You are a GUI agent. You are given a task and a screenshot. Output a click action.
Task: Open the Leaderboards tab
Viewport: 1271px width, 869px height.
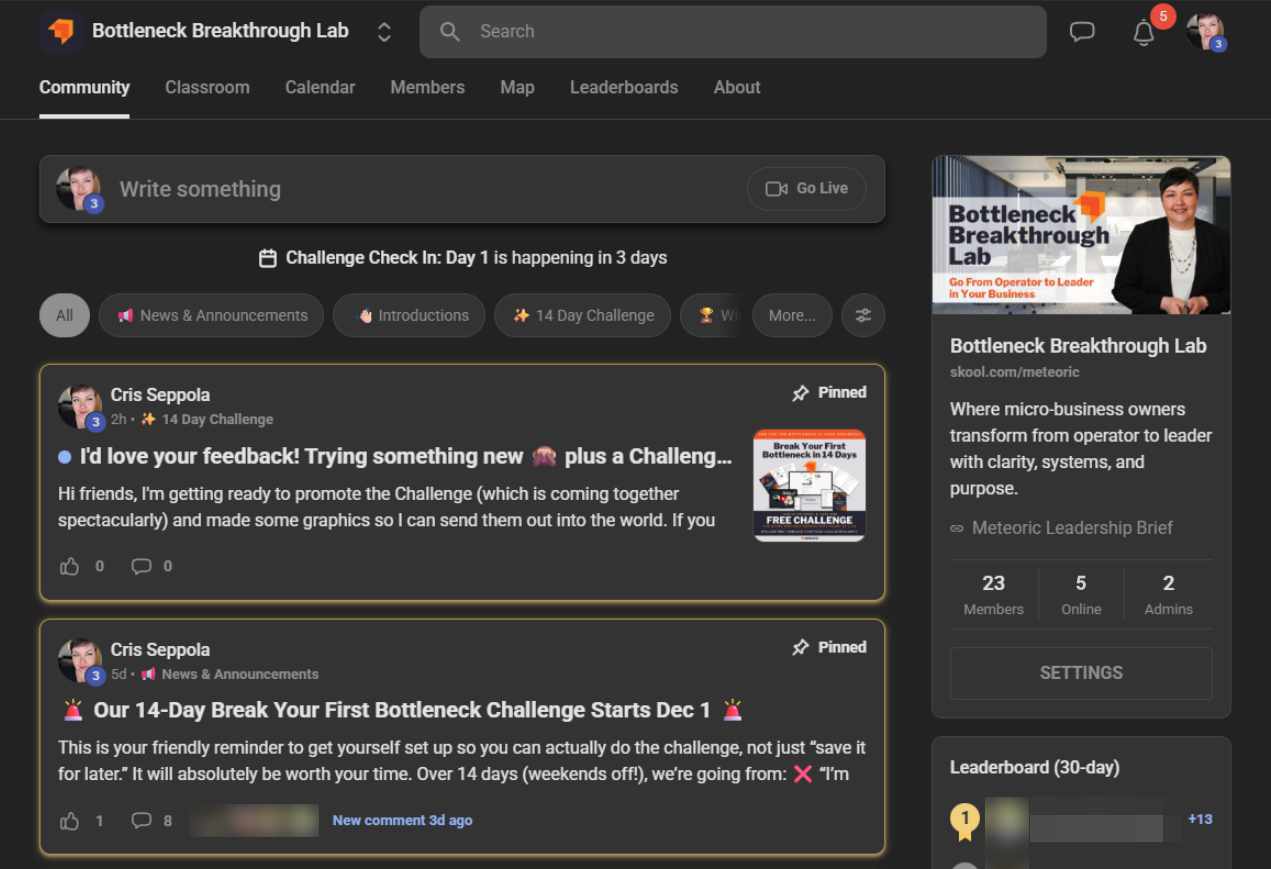624,87
